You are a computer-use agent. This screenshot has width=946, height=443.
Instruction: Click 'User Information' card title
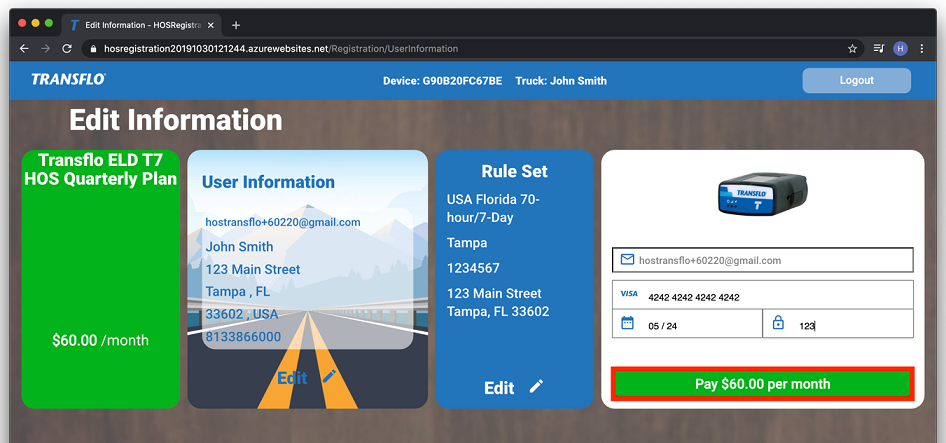pyautogui.click(x=268, y=182)
